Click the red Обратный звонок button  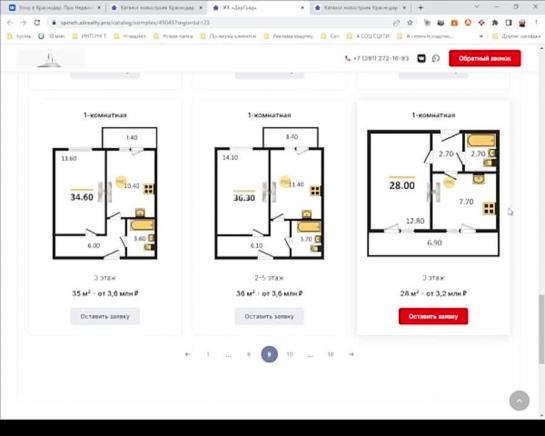click(485, 58)
